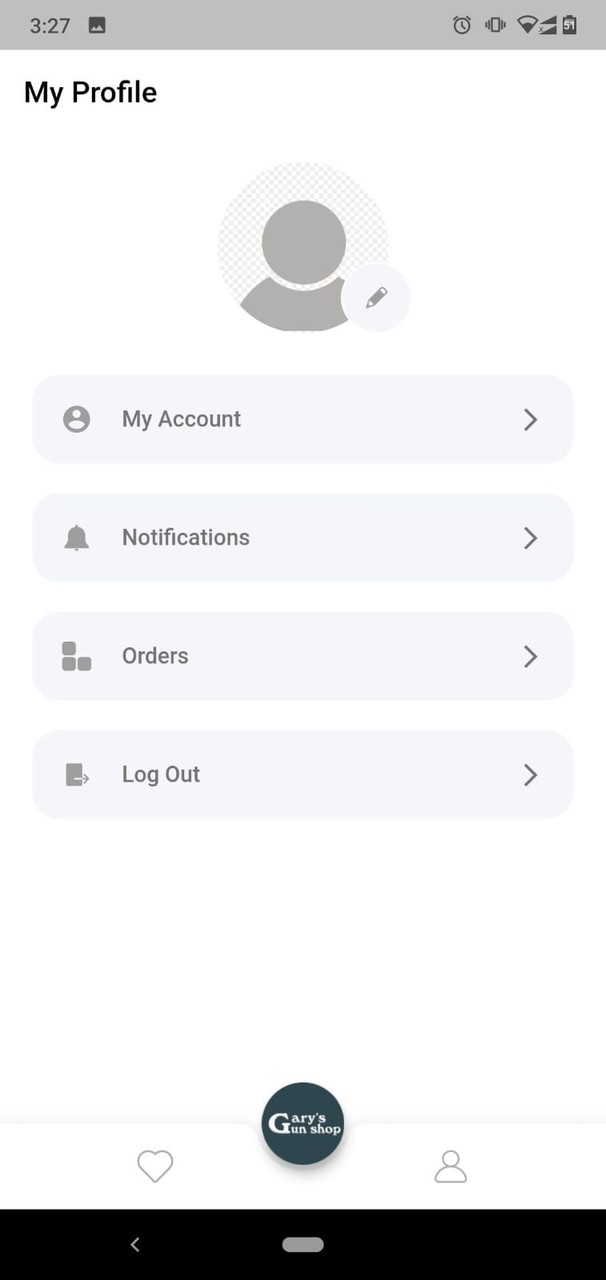Tap the Android home pill button

tap(303, 1245)
